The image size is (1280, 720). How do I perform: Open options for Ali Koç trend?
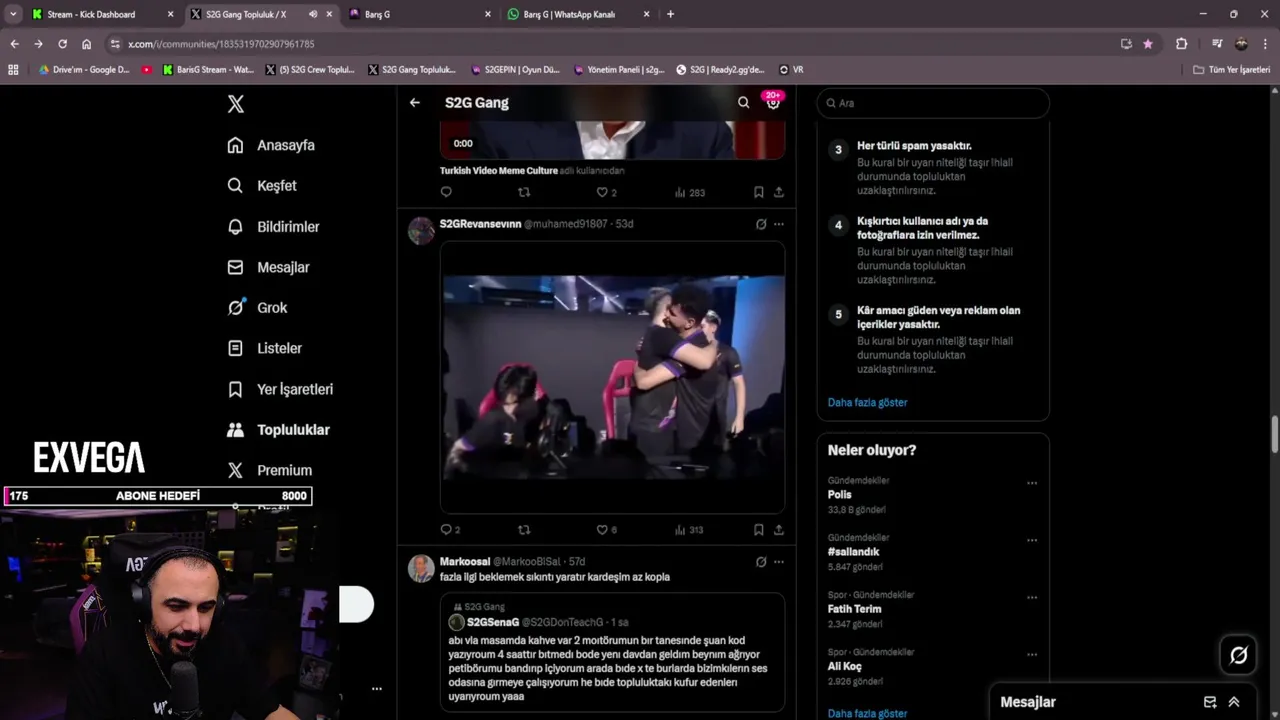(x=1032, y=654)
